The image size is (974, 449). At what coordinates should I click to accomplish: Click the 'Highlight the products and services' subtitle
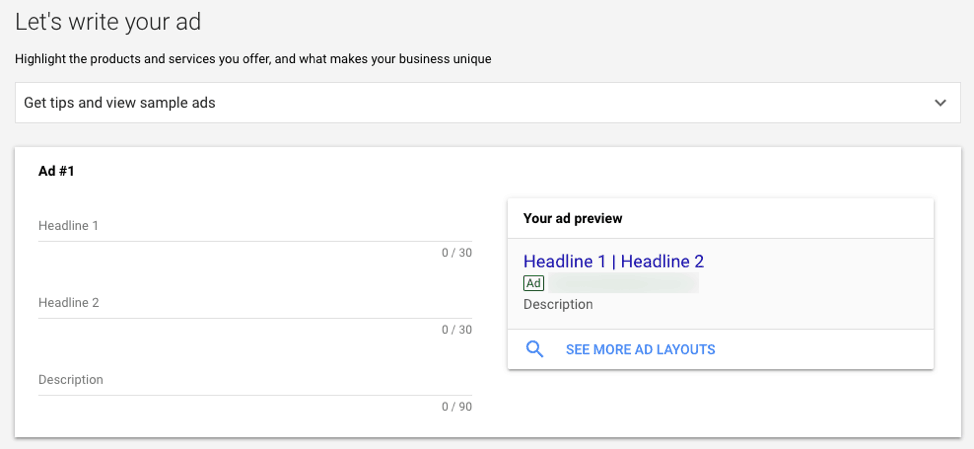tap(253, 59)
